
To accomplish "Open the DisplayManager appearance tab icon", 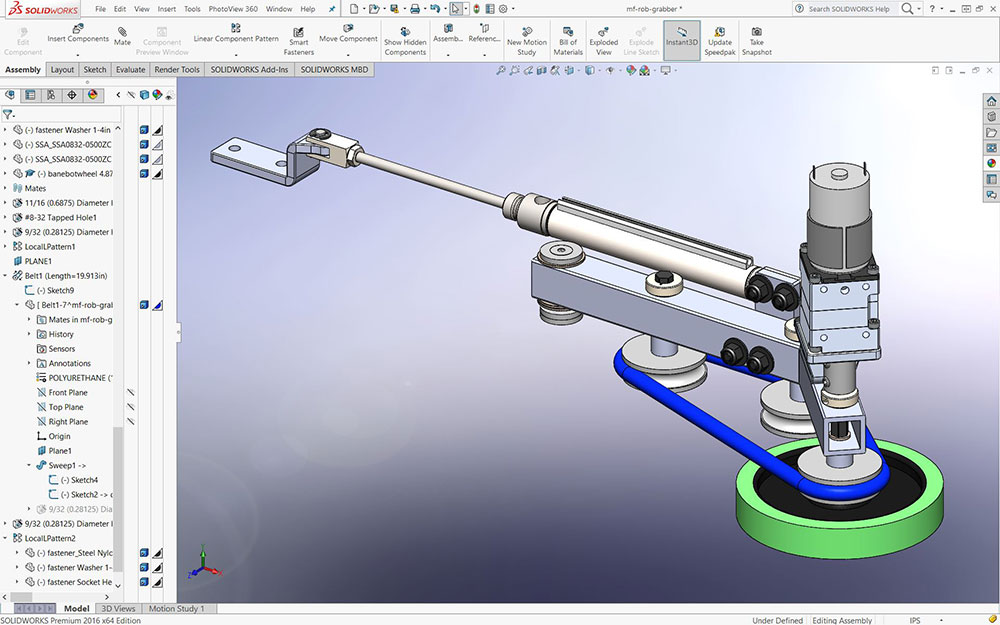I will coord(93,95).
